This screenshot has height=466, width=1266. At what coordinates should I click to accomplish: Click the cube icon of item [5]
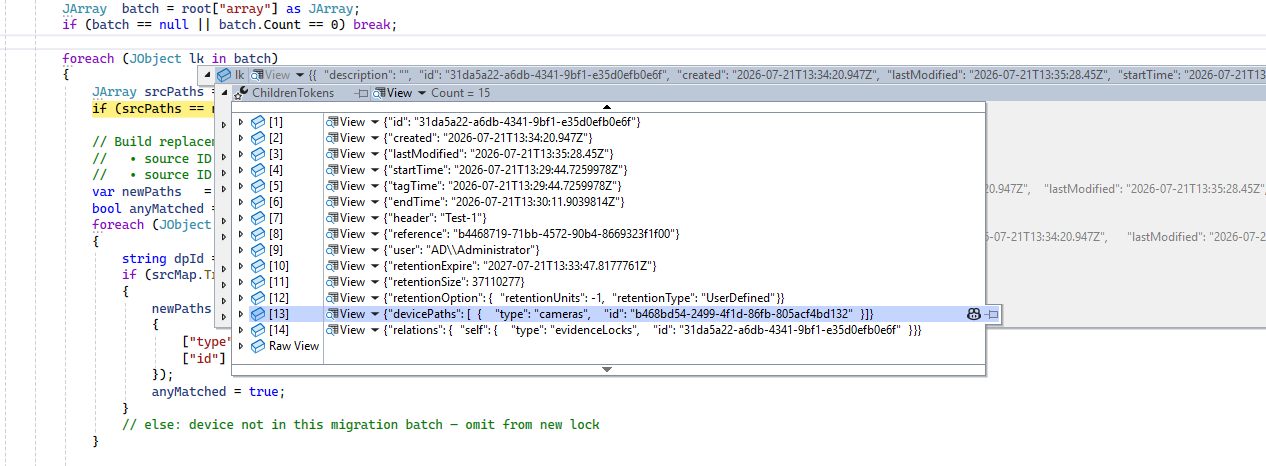[258, 187]
